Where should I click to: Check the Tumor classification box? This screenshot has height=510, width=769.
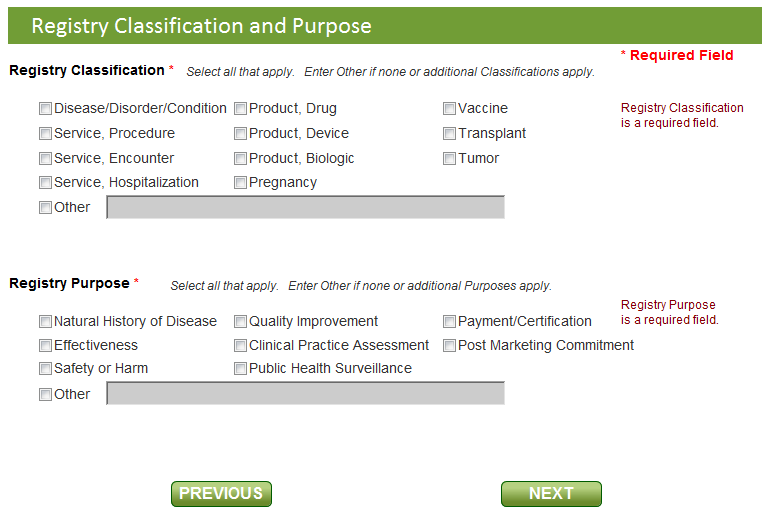click(x=449, y=159)
